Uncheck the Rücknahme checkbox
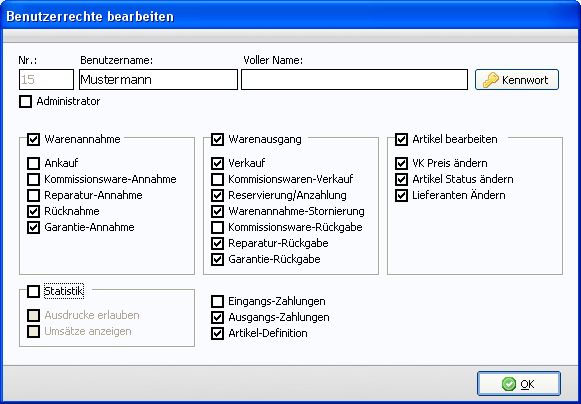 [x=33, y=211]
